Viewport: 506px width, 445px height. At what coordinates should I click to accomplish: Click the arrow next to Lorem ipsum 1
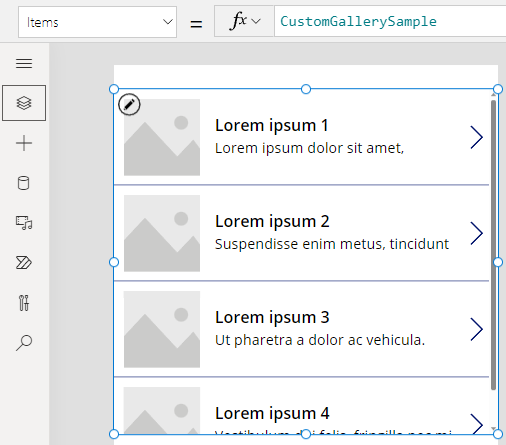click(477, 137)
